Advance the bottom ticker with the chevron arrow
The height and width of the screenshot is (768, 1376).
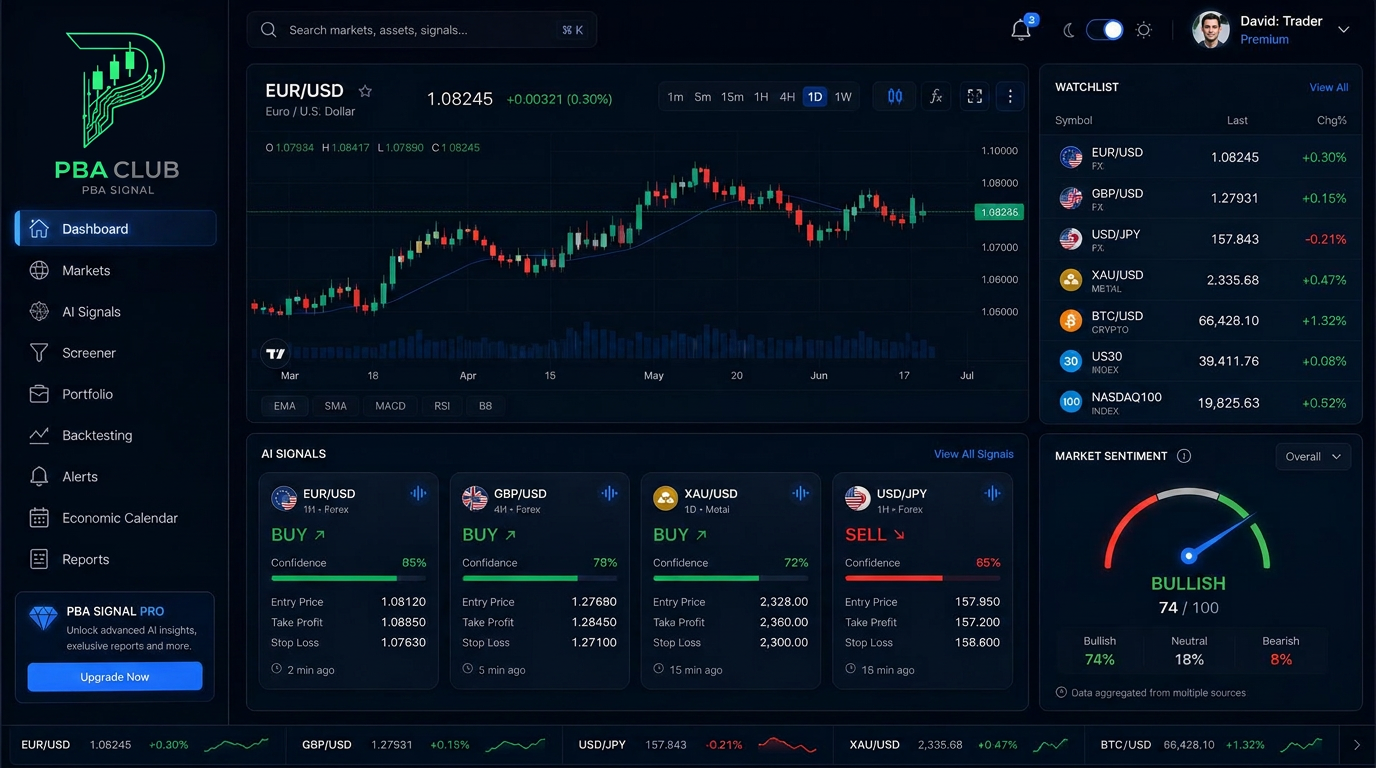pyautogui.click(x=1357, y=745)
